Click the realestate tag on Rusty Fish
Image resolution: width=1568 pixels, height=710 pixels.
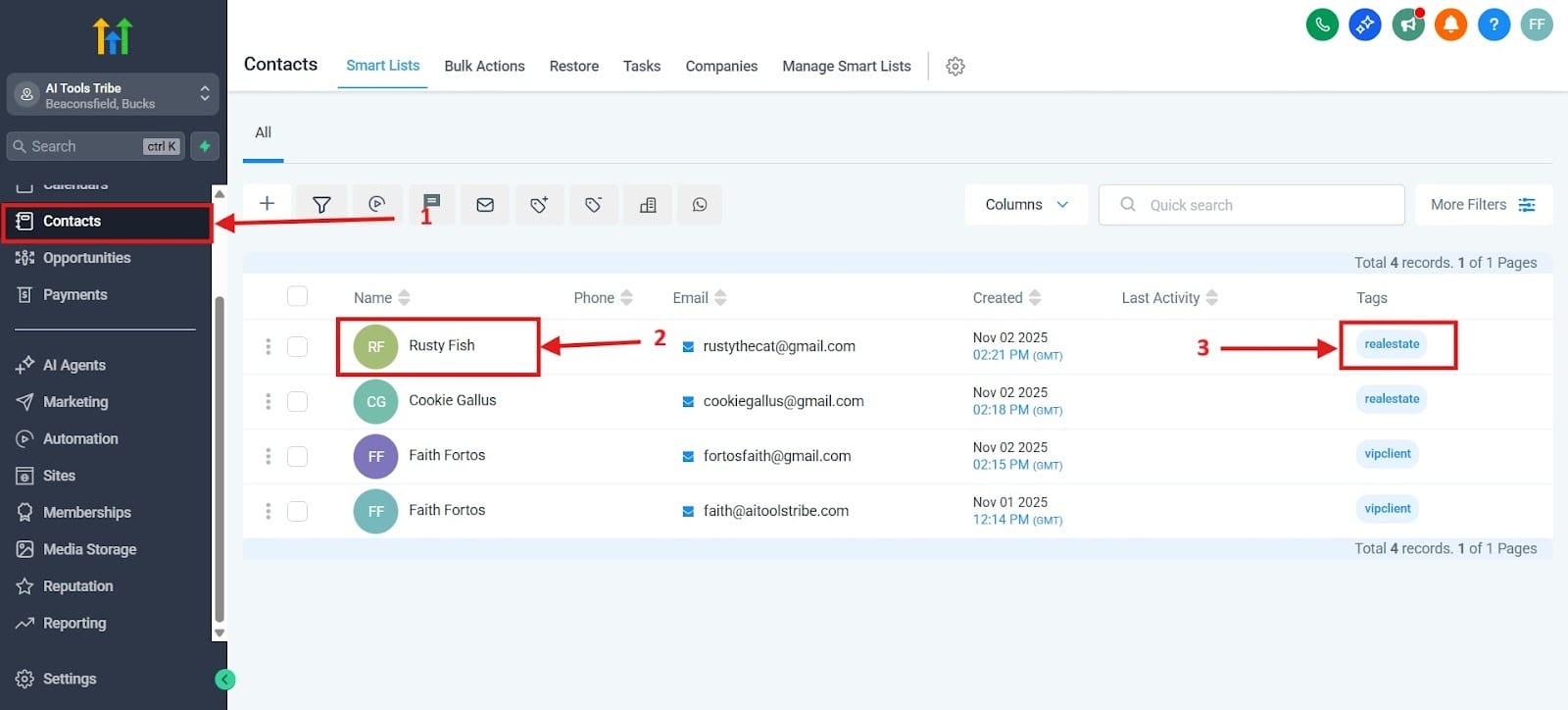1392,344
